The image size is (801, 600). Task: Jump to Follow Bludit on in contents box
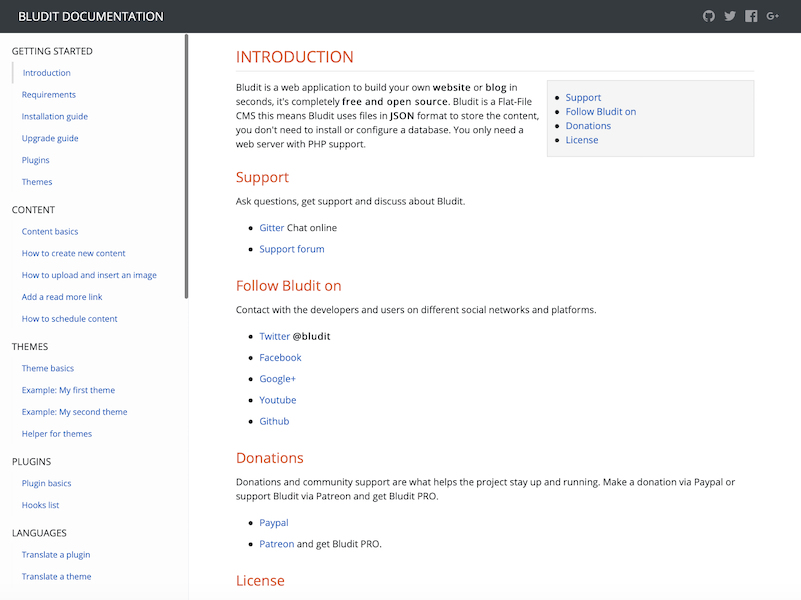601,111
